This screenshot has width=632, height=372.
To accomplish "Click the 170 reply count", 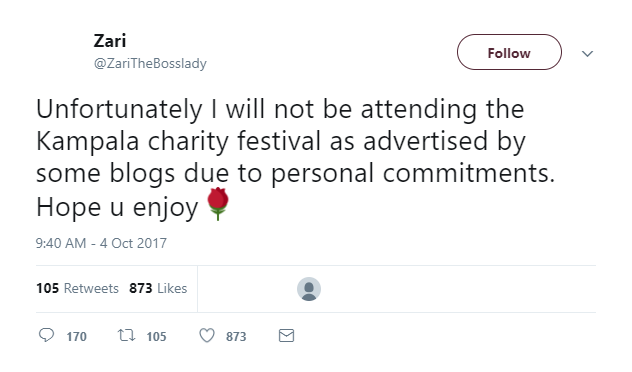I will click(76, 337).
